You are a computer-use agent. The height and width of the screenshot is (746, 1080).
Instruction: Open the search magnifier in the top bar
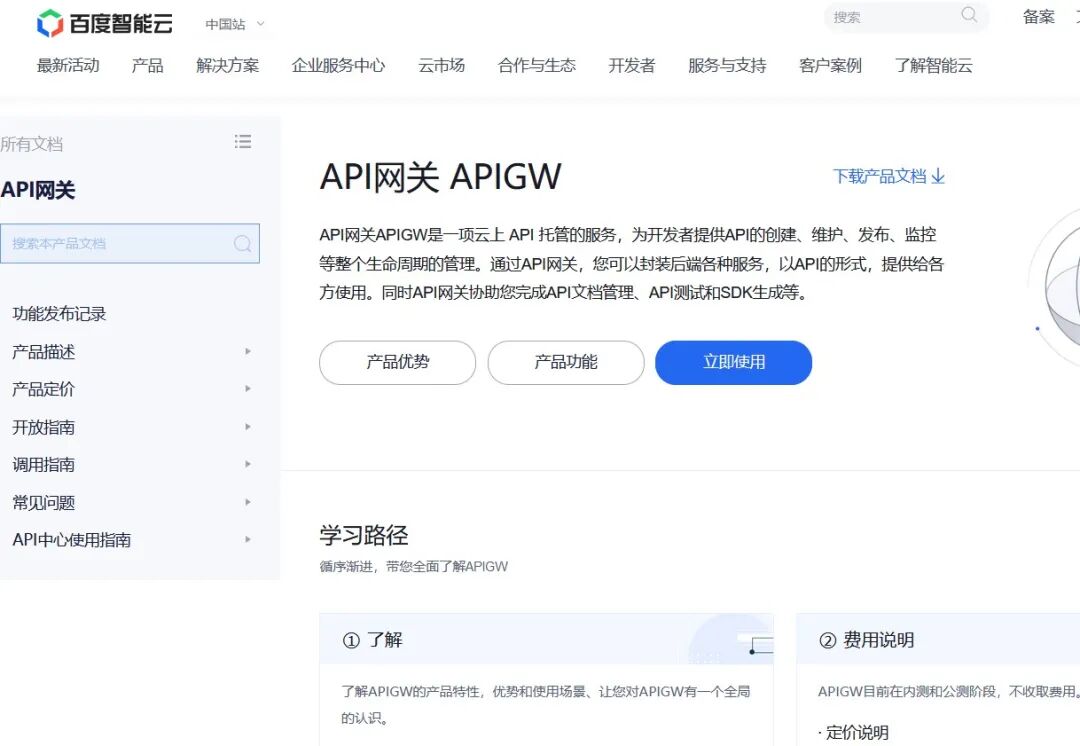tap(966, 17)
